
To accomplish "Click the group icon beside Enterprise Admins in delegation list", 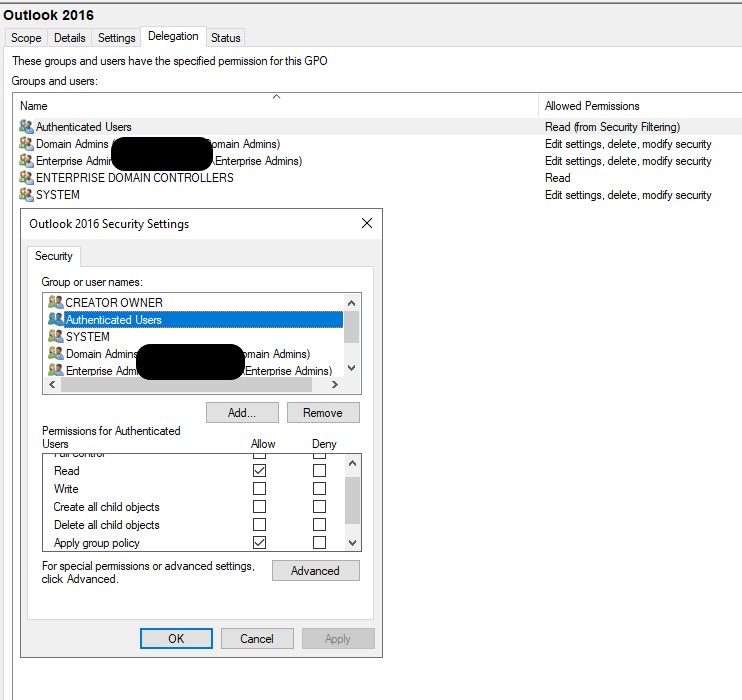I will tap(26, 160).
